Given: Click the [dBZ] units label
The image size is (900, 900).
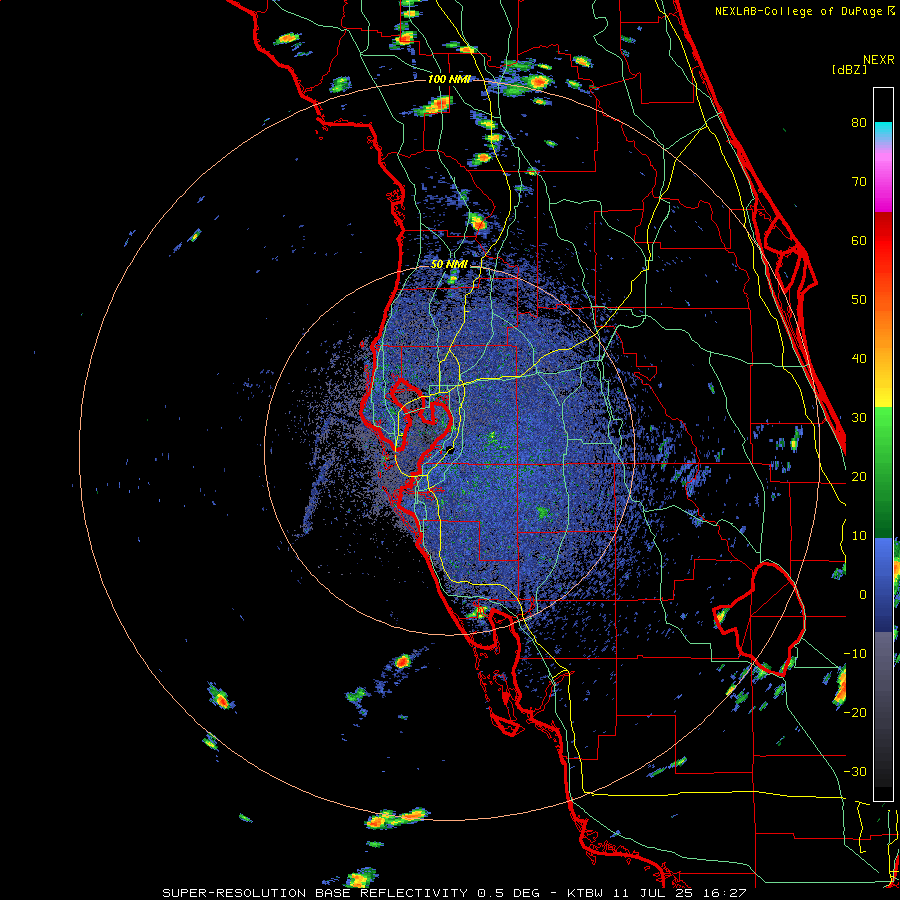Looking at the screenshot, I should click(x=849, y=70).
